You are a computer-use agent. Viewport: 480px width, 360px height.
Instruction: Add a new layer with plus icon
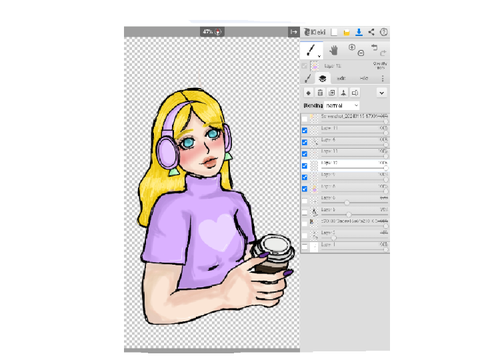coord(308,93)
